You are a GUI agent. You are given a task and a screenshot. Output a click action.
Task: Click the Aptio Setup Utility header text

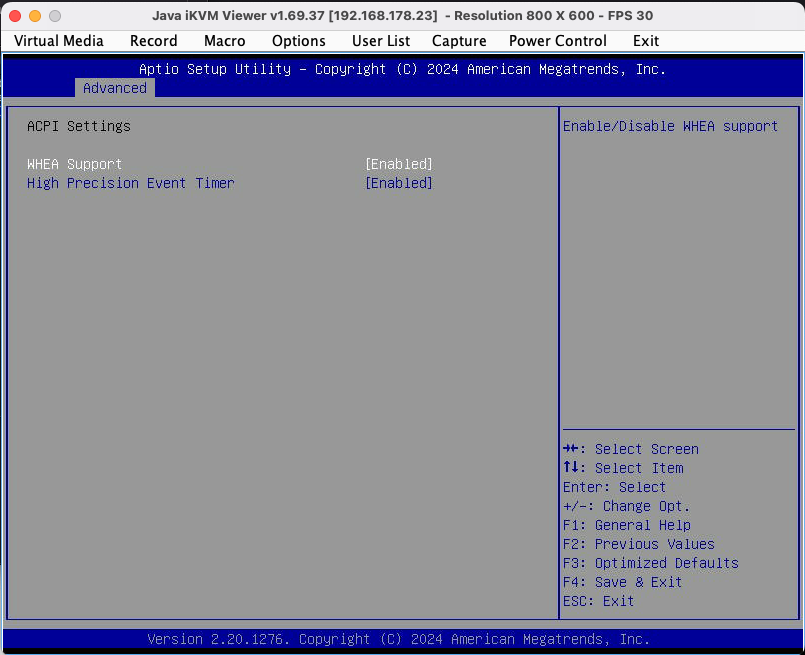pos(402,69)
